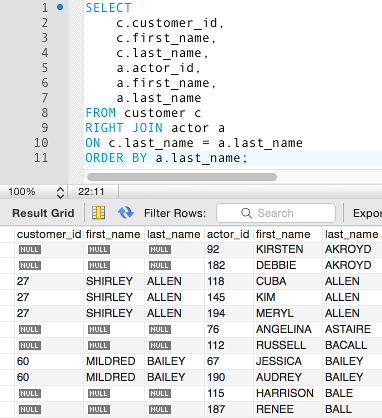Screen dimensions: 382x418
Task: Click last name cell BACALL
Action: 346,345
